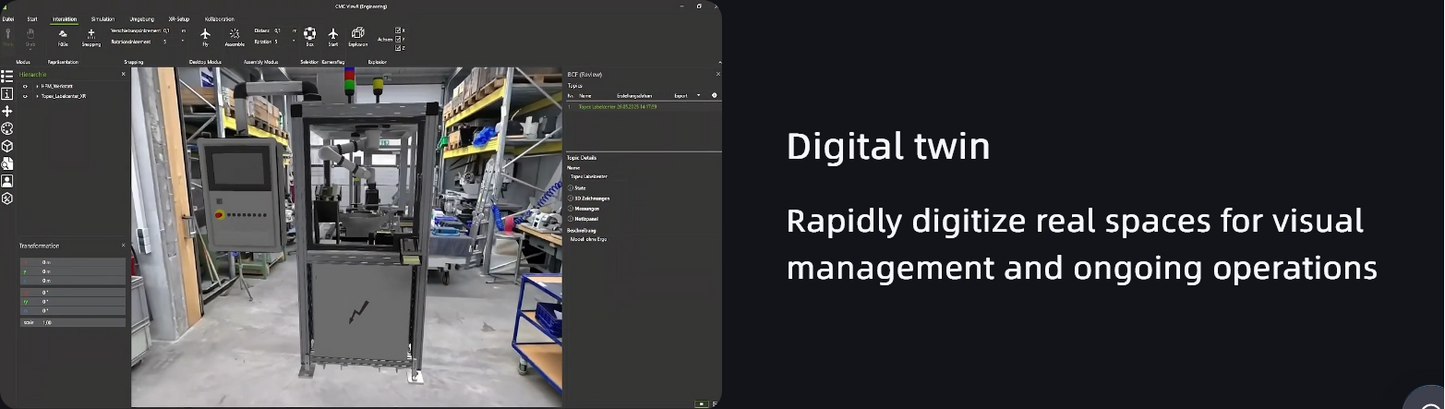The image size is (1445, 409).
Task: Activate Fly desktop mode
Action: (205, 37)
